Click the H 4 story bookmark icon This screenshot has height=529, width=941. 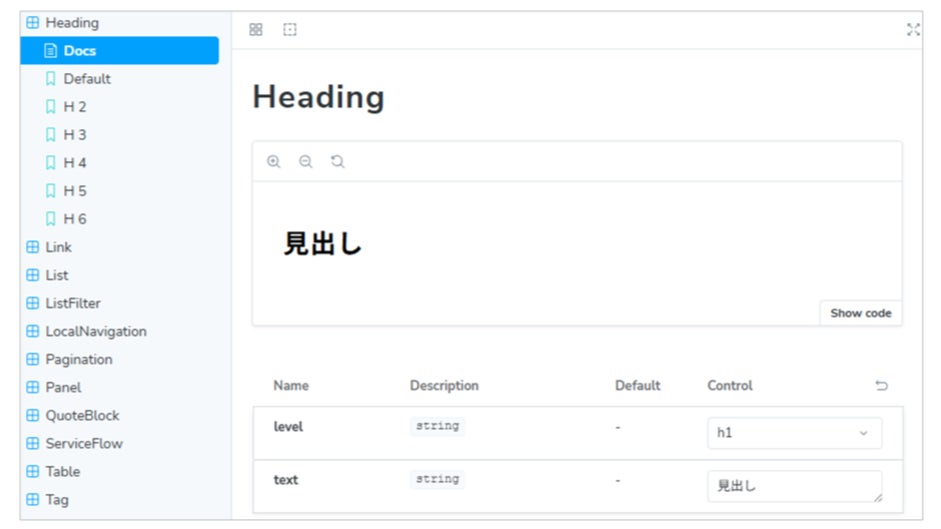[x=51, y=163]
